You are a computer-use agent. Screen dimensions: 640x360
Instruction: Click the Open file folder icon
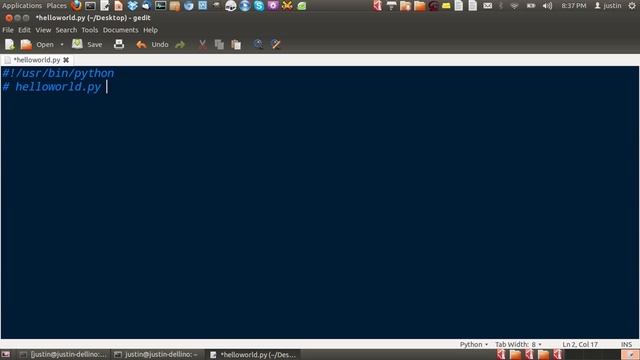(x=26, y=44)
